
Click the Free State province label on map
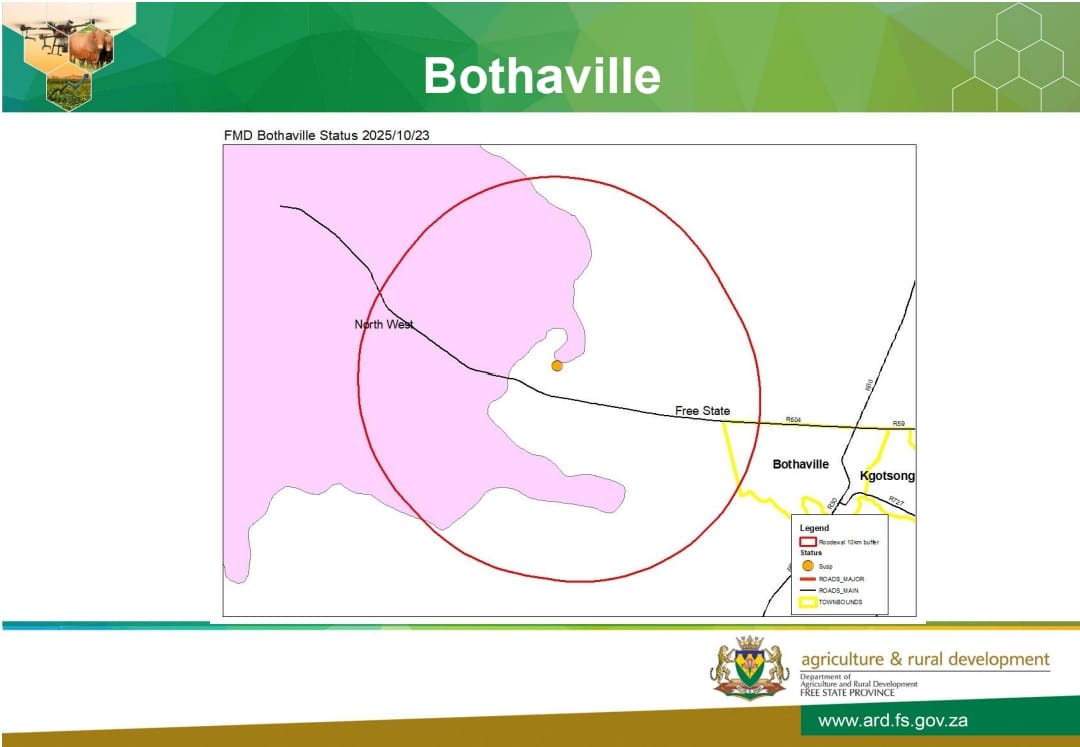point(702,411)
